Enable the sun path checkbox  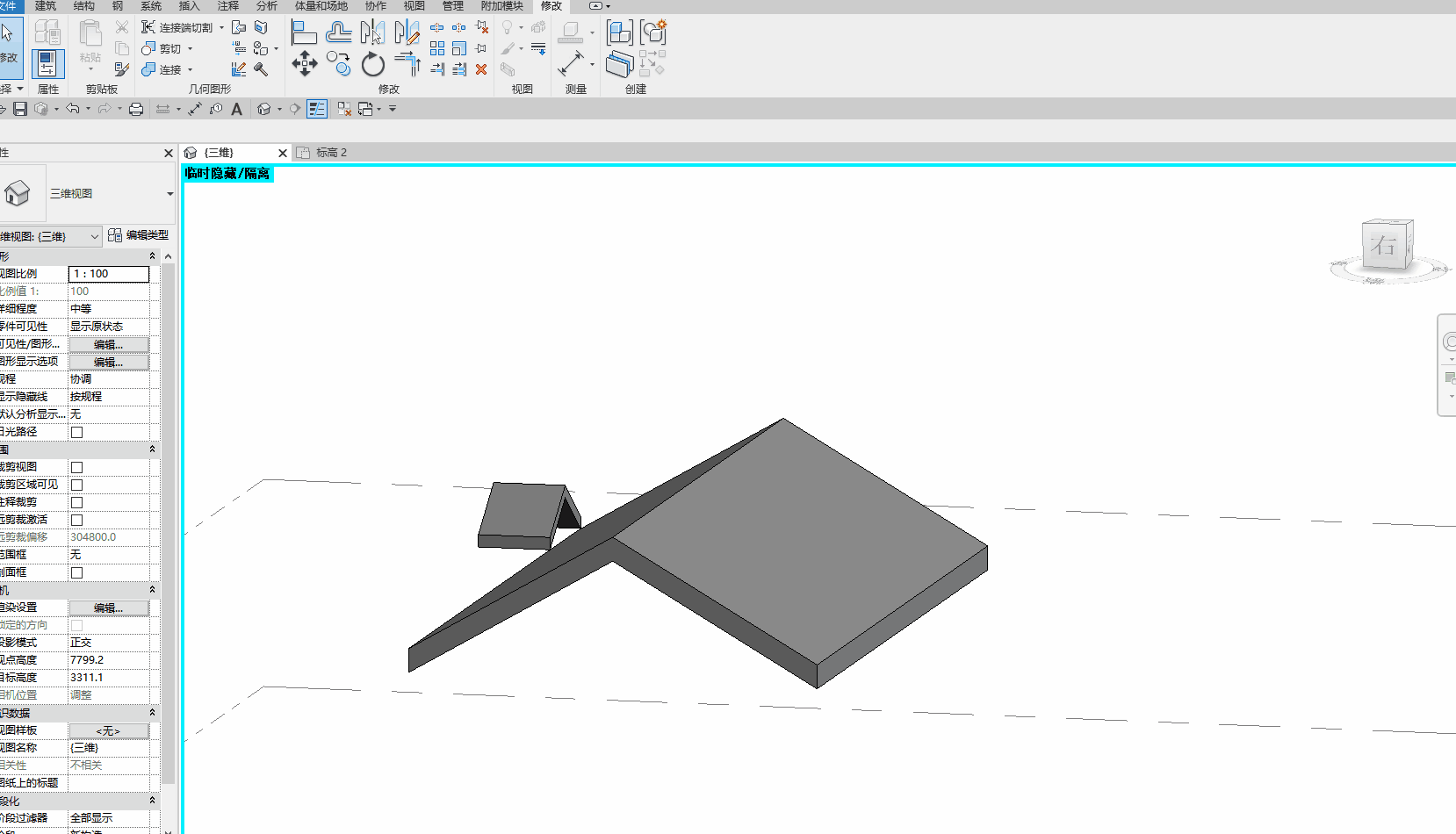77,432
